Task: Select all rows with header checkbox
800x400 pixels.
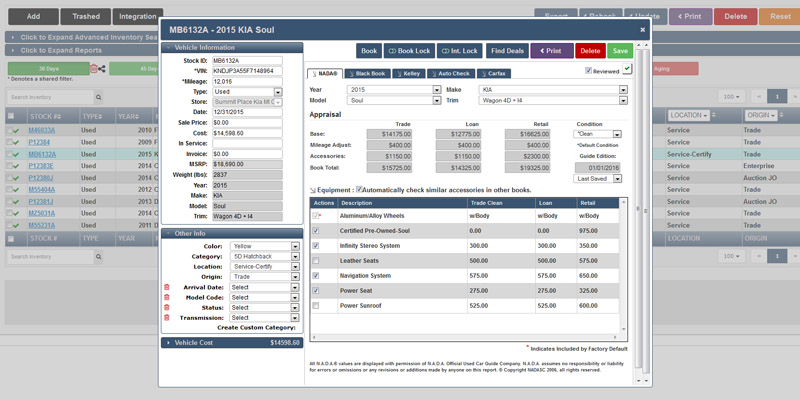Action: (11, 116)
